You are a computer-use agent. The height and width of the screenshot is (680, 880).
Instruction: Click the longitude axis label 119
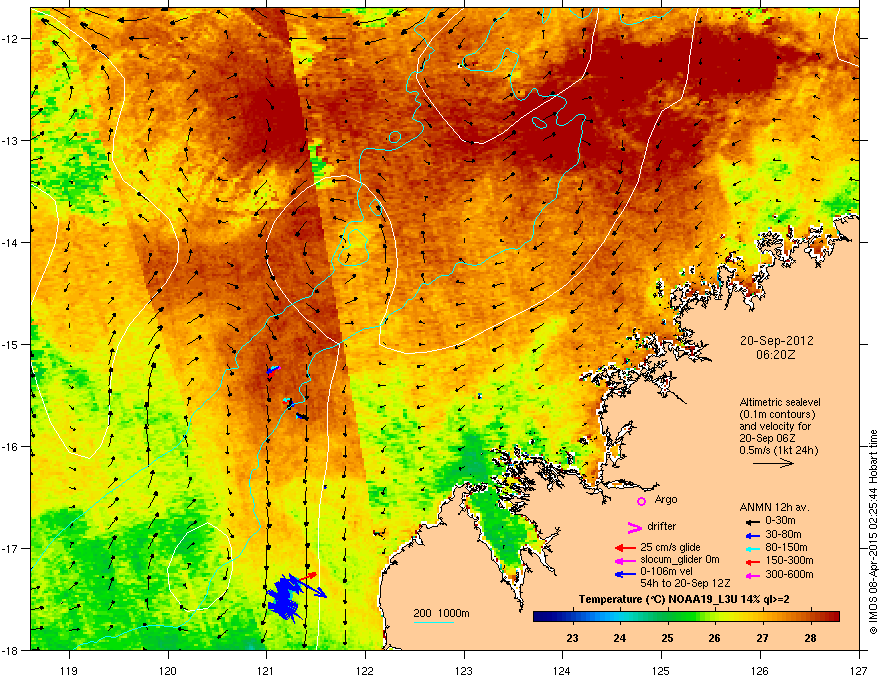tap(69, 671)
